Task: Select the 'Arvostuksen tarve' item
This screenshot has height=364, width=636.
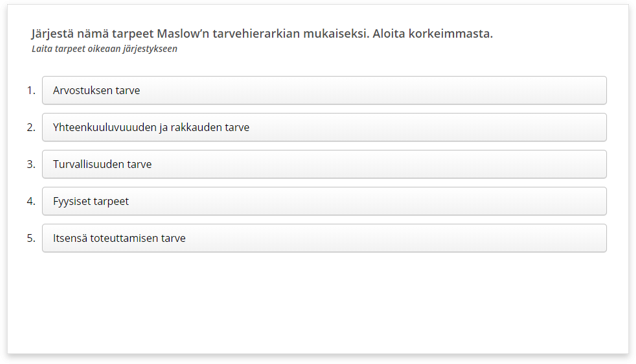Action: tap(324, 90)
